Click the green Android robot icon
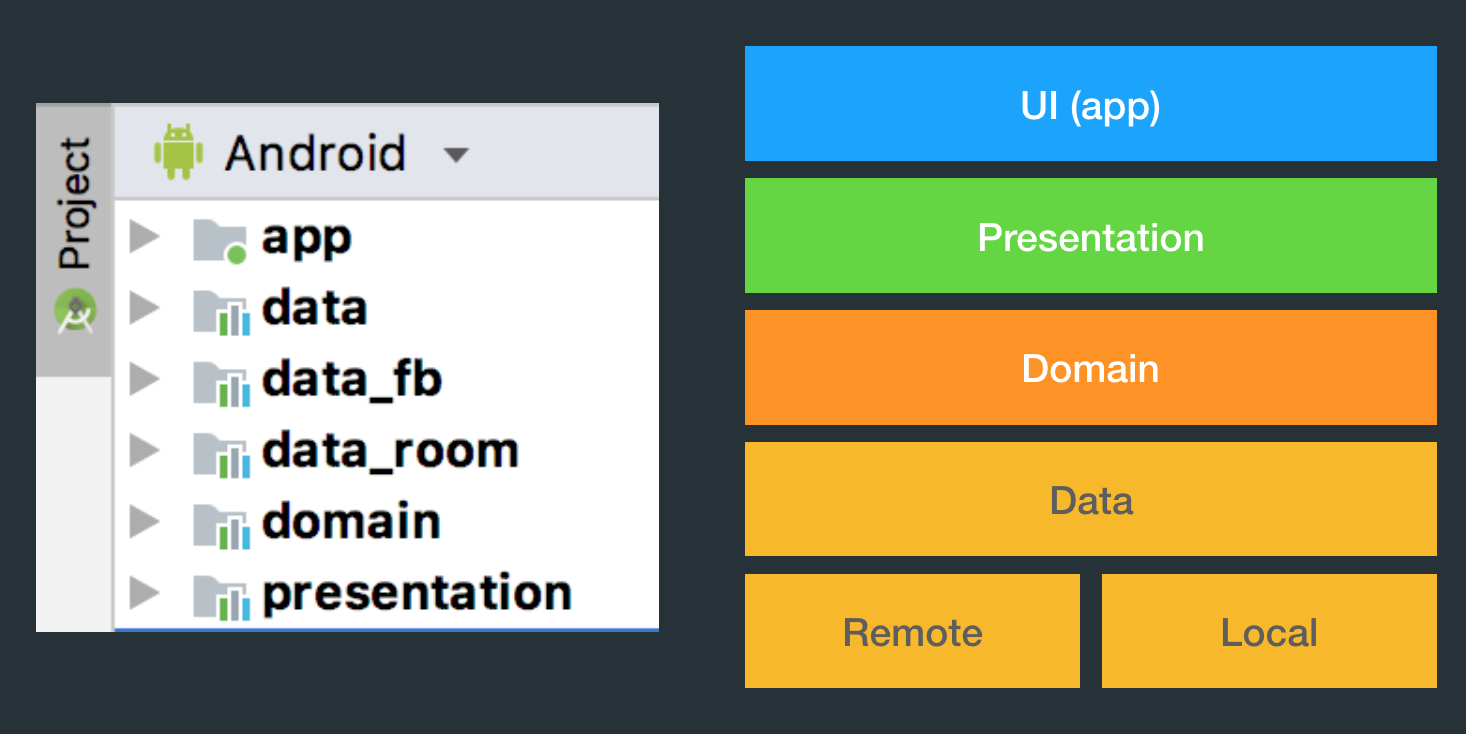Screen dimensions: 1466x734 click(179, 152)
